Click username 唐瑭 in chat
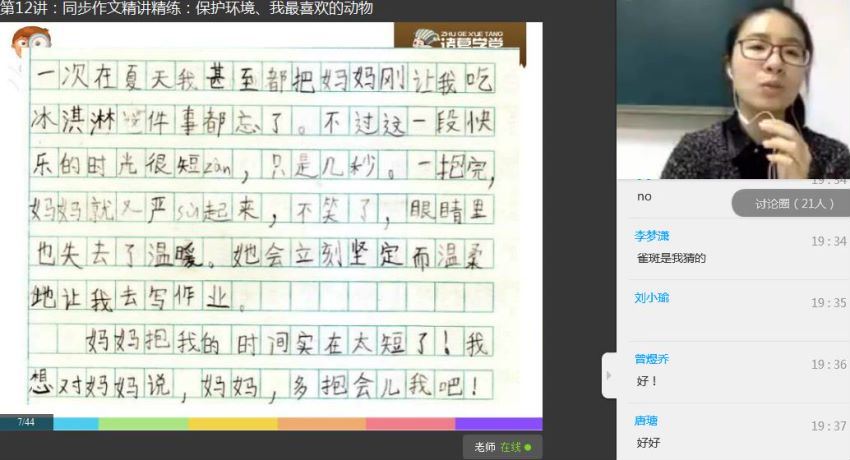The width and height of the screenshot is (850, 460). (x=646, y=420)
